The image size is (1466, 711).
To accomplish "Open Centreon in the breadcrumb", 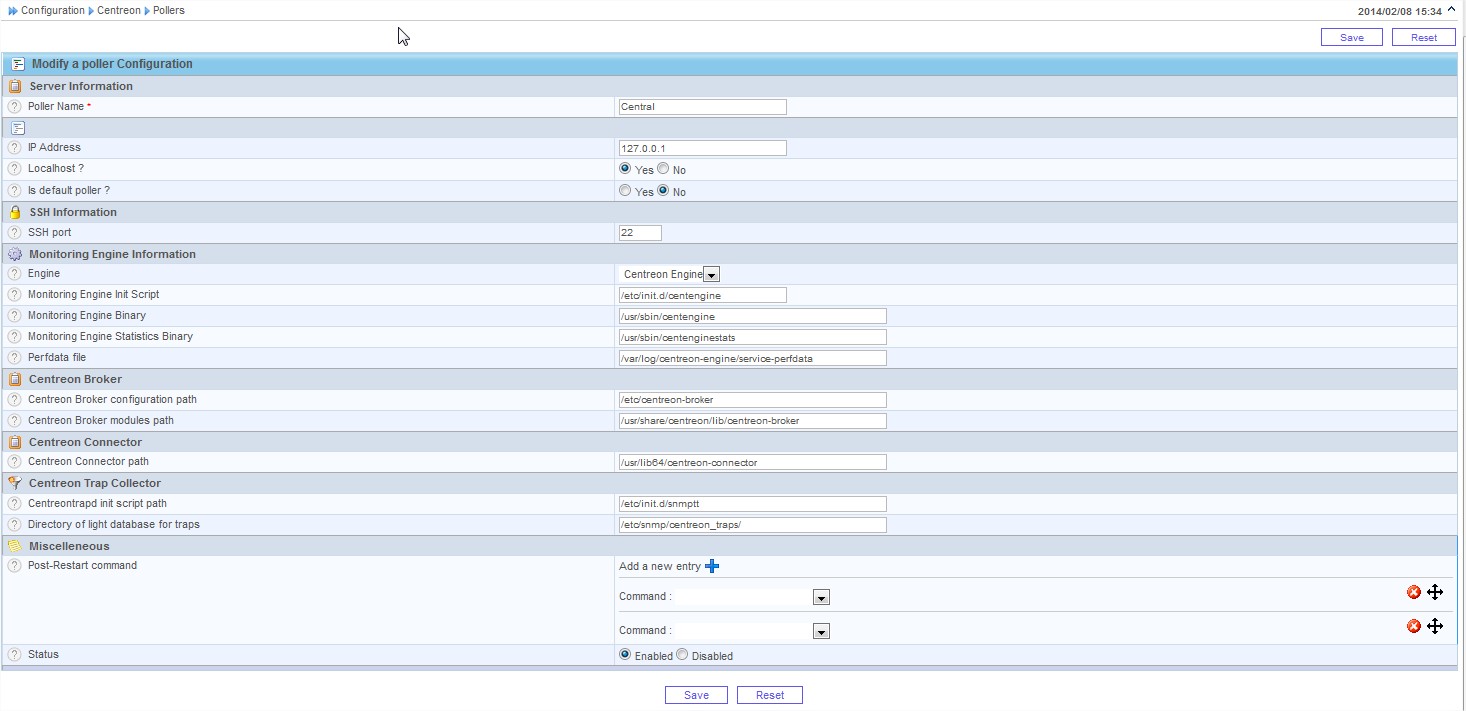I will [119, 10].
